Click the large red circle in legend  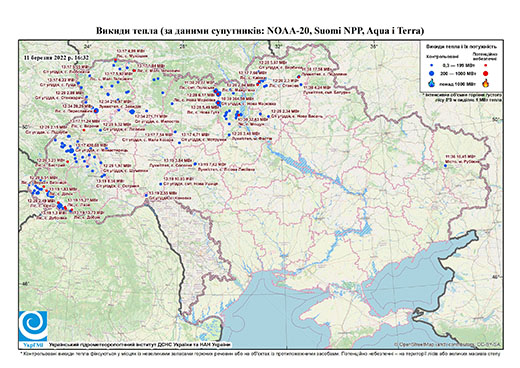pyautogui.click(x=485, y=73)
